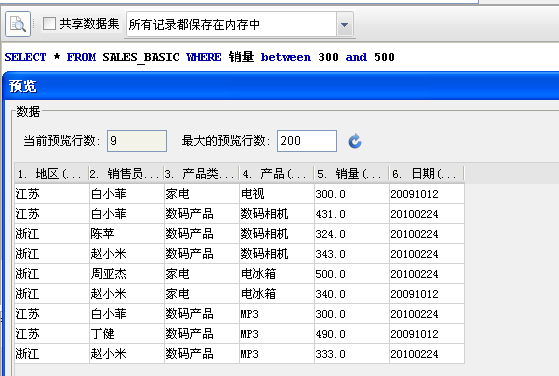Click the 江苏 cell in the 丁健 row
Viewport: 559px width, 376px height.
(x=52, y=334)
